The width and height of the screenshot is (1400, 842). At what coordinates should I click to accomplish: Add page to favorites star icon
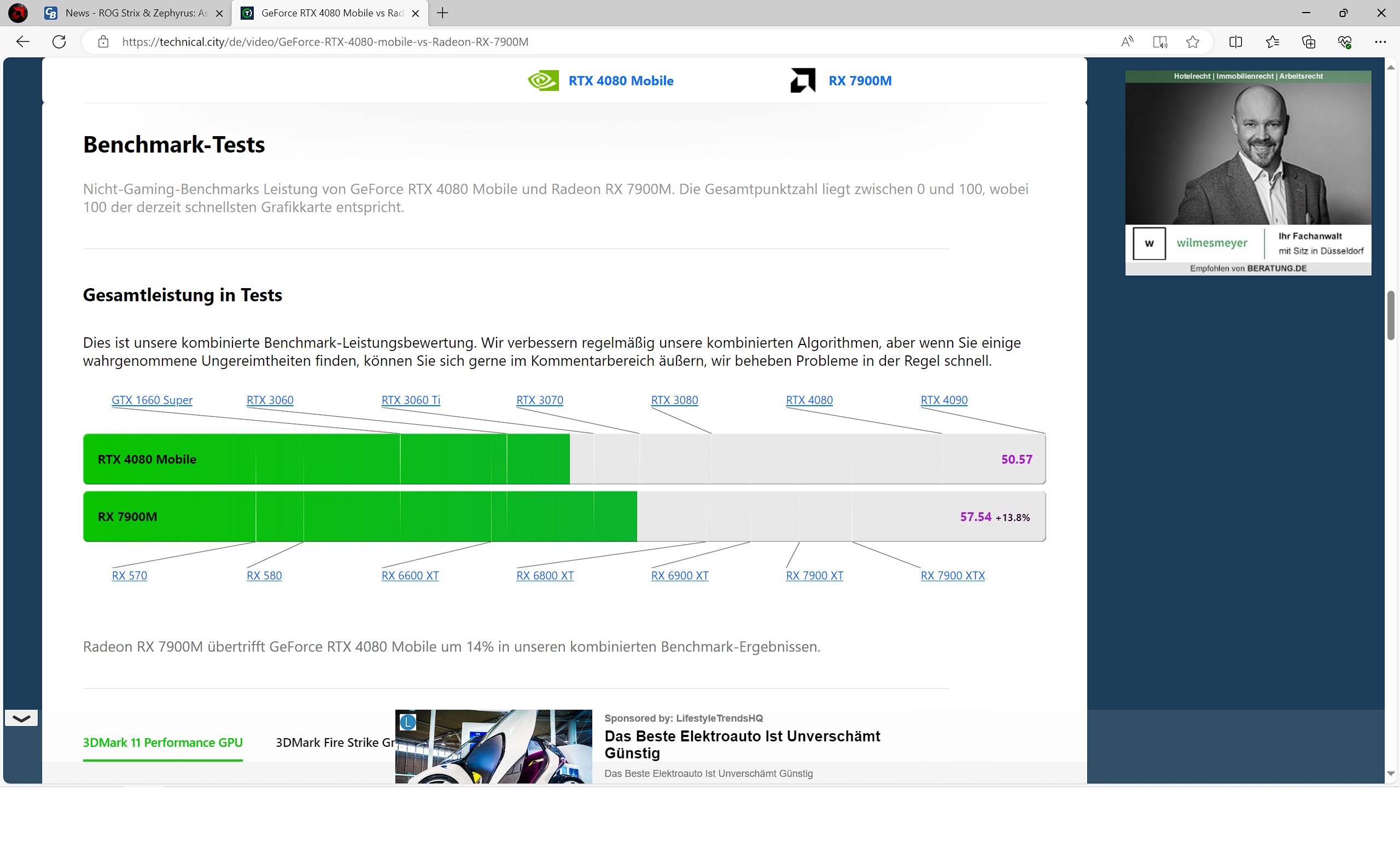[1192, 42]
